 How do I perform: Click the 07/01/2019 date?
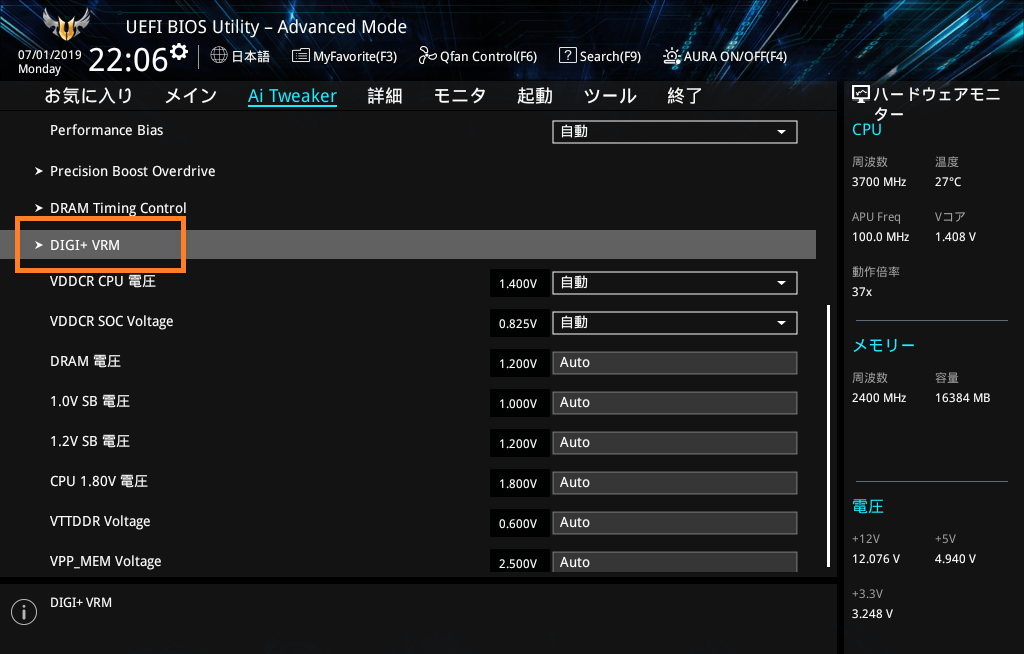(50, 55)
